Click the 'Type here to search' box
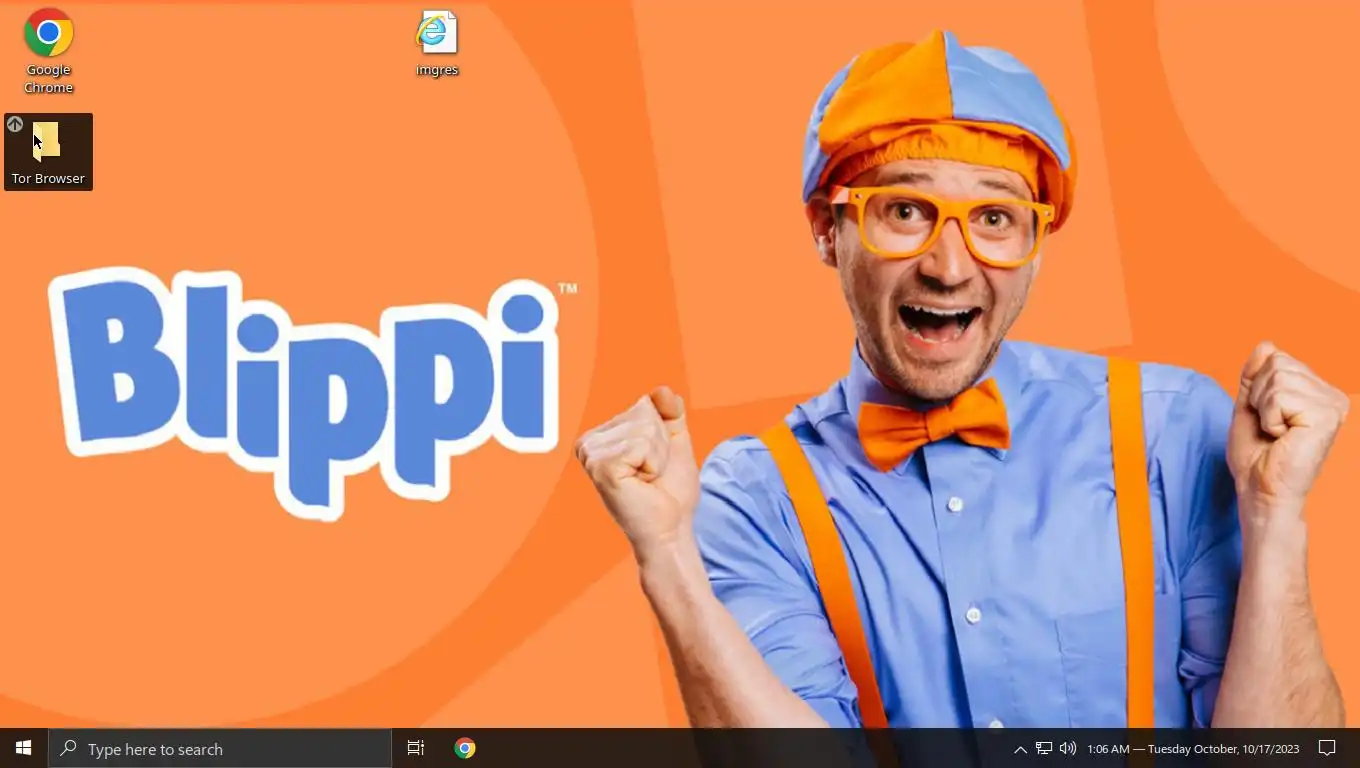1360x768 pixels. 220,748
